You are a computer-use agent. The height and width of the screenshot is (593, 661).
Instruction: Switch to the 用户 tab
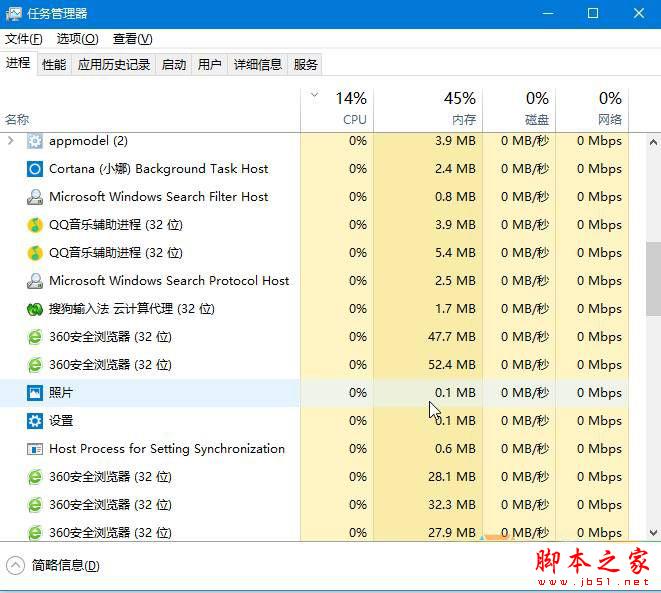pos(210,64)
